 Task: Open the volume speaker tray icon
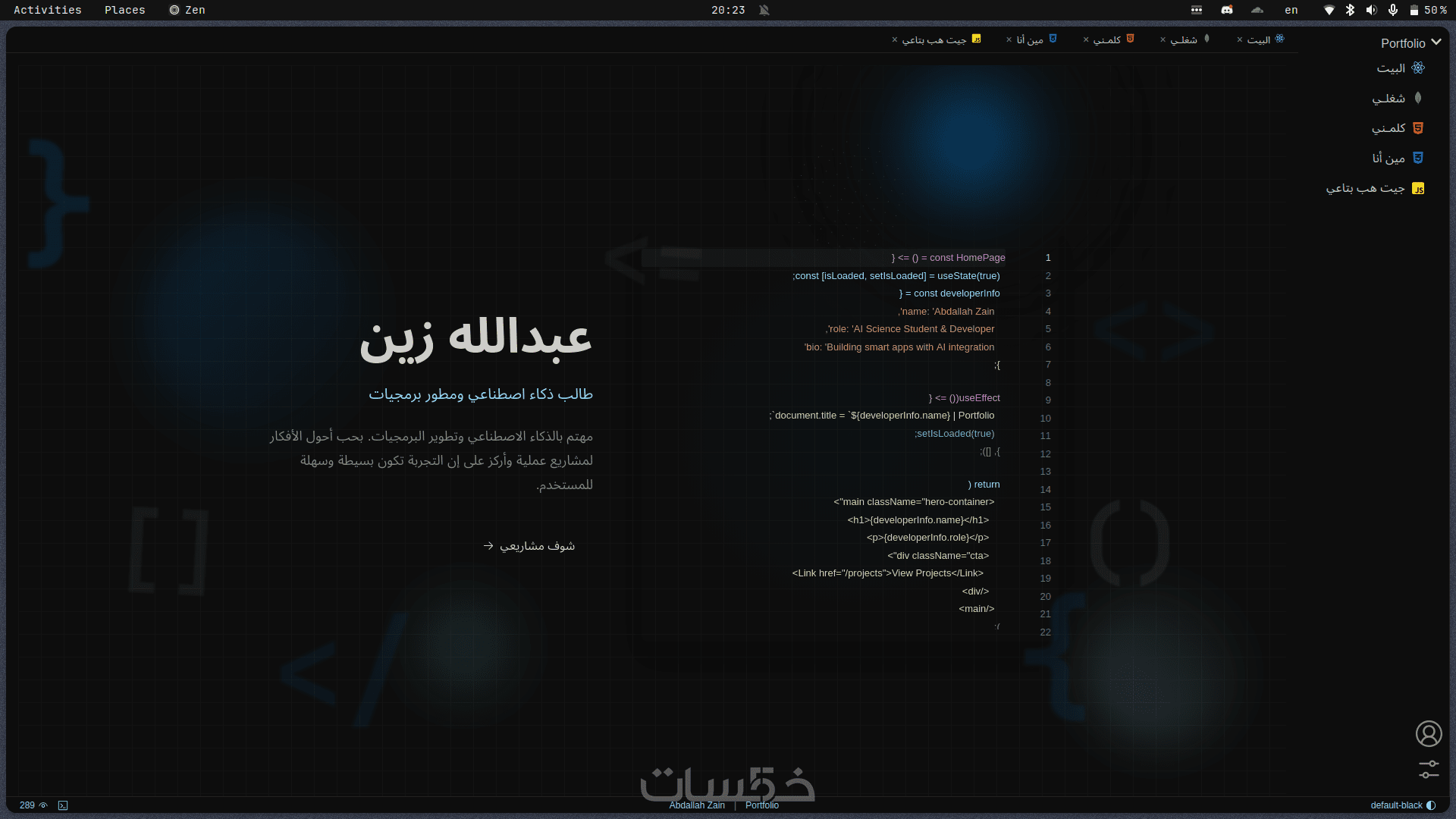1371,10
